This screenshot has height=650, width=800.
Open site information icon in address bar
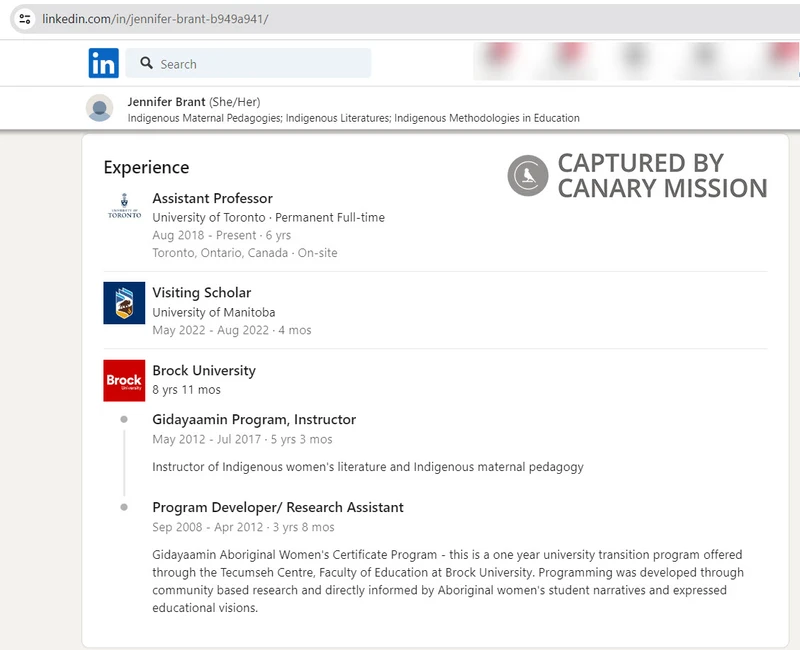pyautogui.click(x=25, y=19)
